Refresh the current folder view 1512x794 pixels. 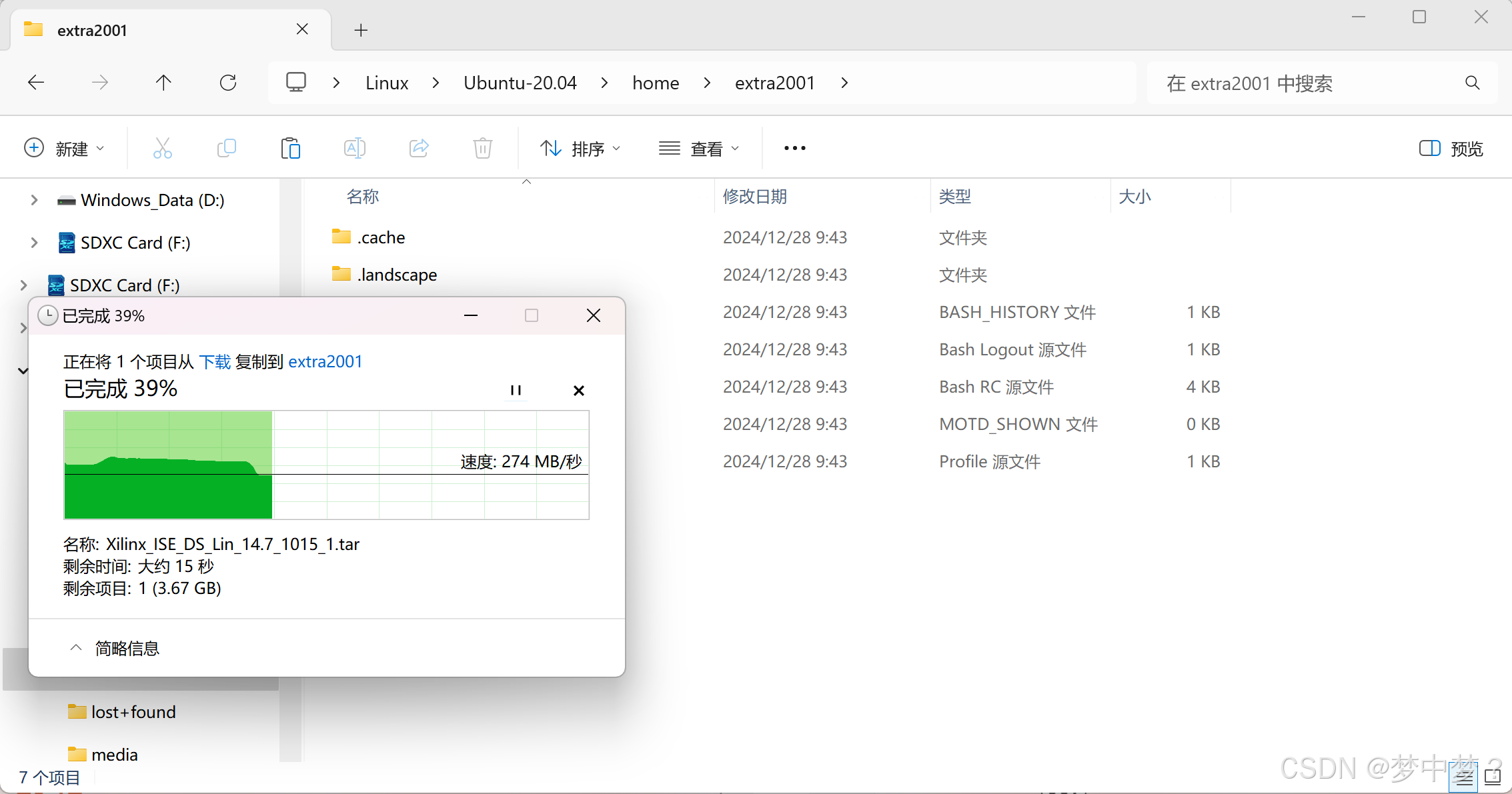coord(228,83)
